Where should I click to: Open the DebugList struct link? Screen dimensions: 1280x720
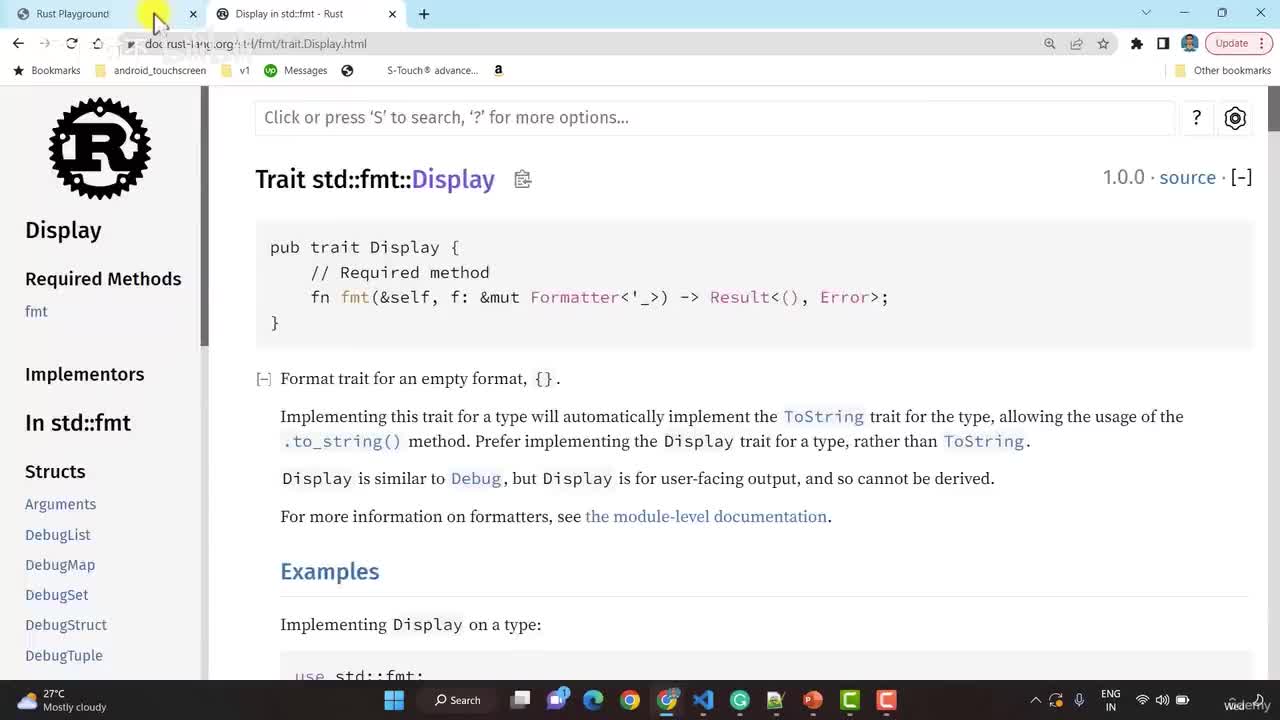pos(58,535)
